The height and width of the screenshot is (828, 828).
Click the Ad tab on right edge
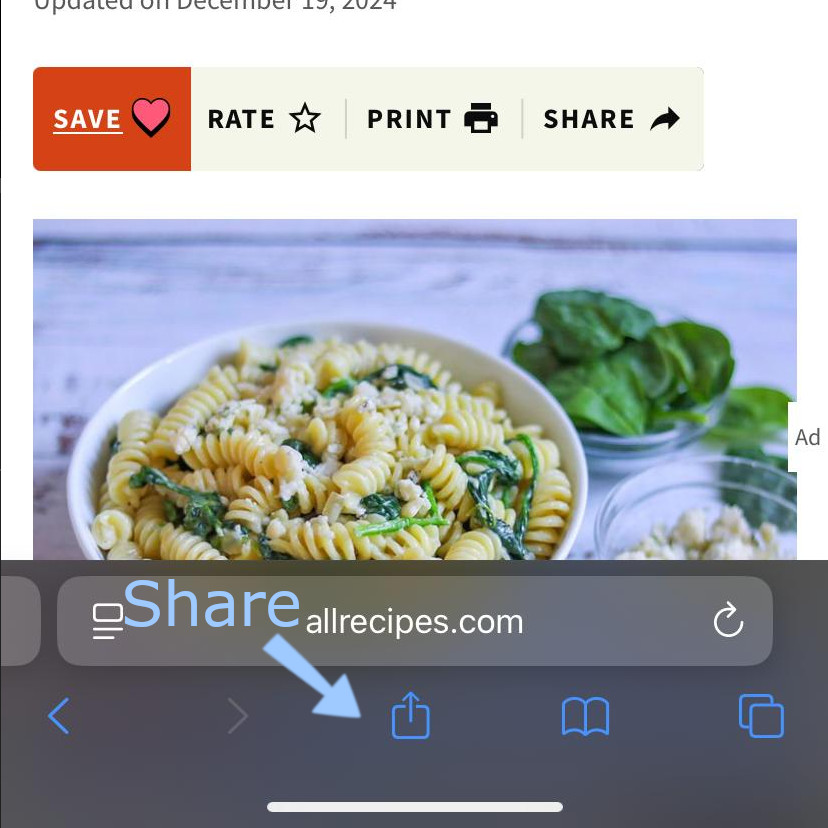pyautogui.click(x=807, y=437)
